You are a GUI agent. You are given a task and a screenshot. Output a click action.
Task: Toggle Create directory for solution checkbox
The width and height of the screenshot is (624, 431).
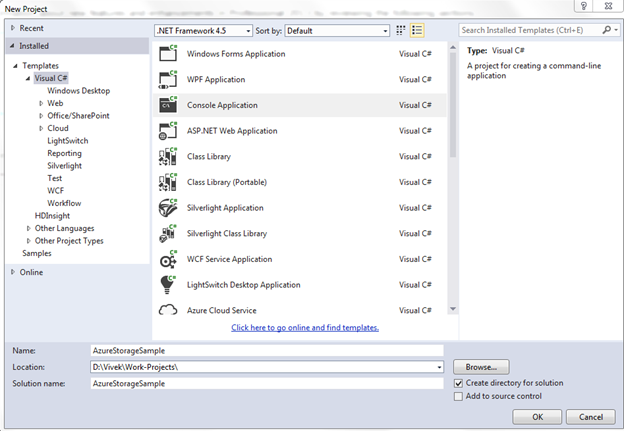458,383
